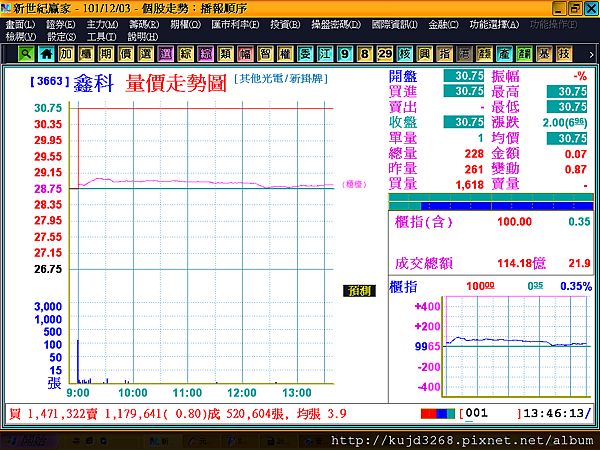Click the 指 index toolbar icon
Image resolution: width=600 pixels, height=450 pixels.
point(444,54)
